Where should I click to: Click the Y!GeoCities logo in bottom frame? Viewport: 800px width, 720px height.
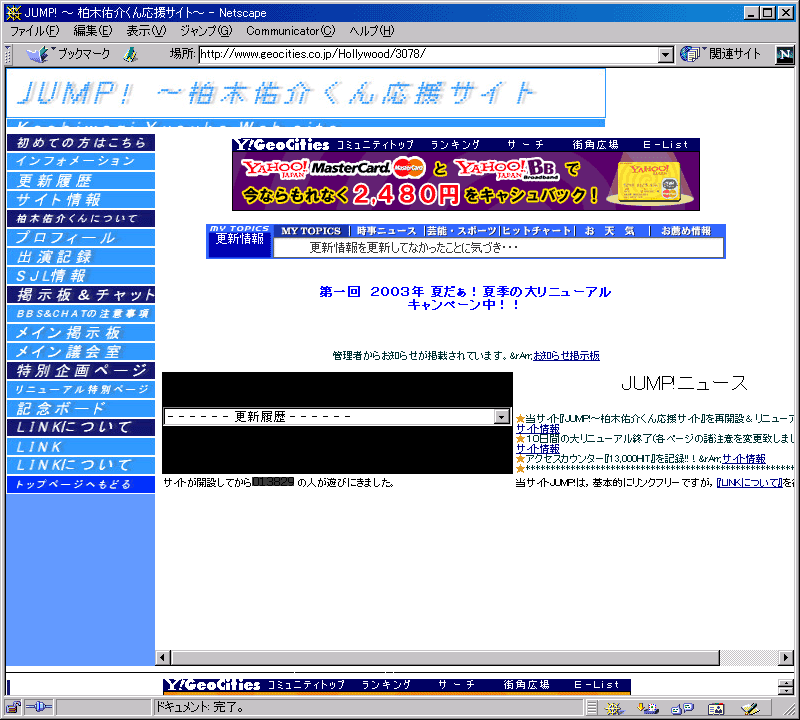click(x=212, y=685)
